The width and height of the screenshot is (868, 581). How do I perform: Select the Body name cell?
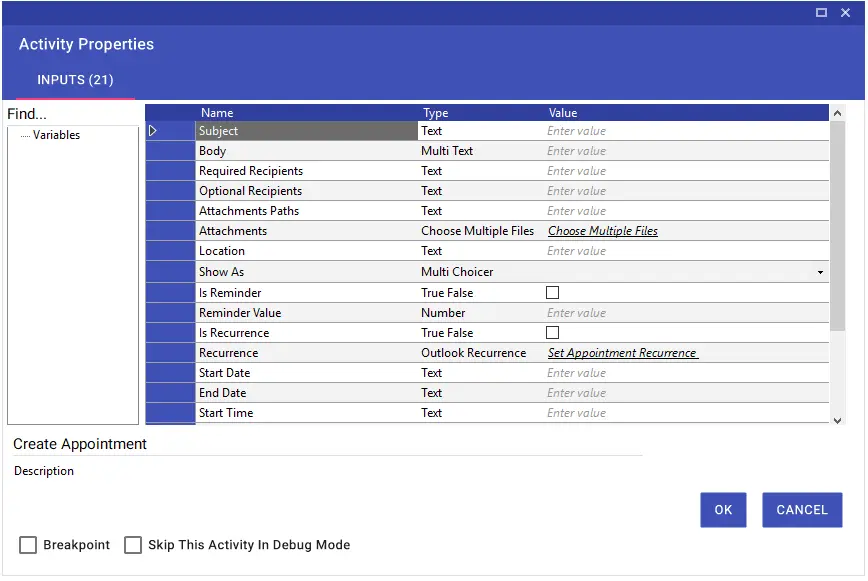point(307,151)
